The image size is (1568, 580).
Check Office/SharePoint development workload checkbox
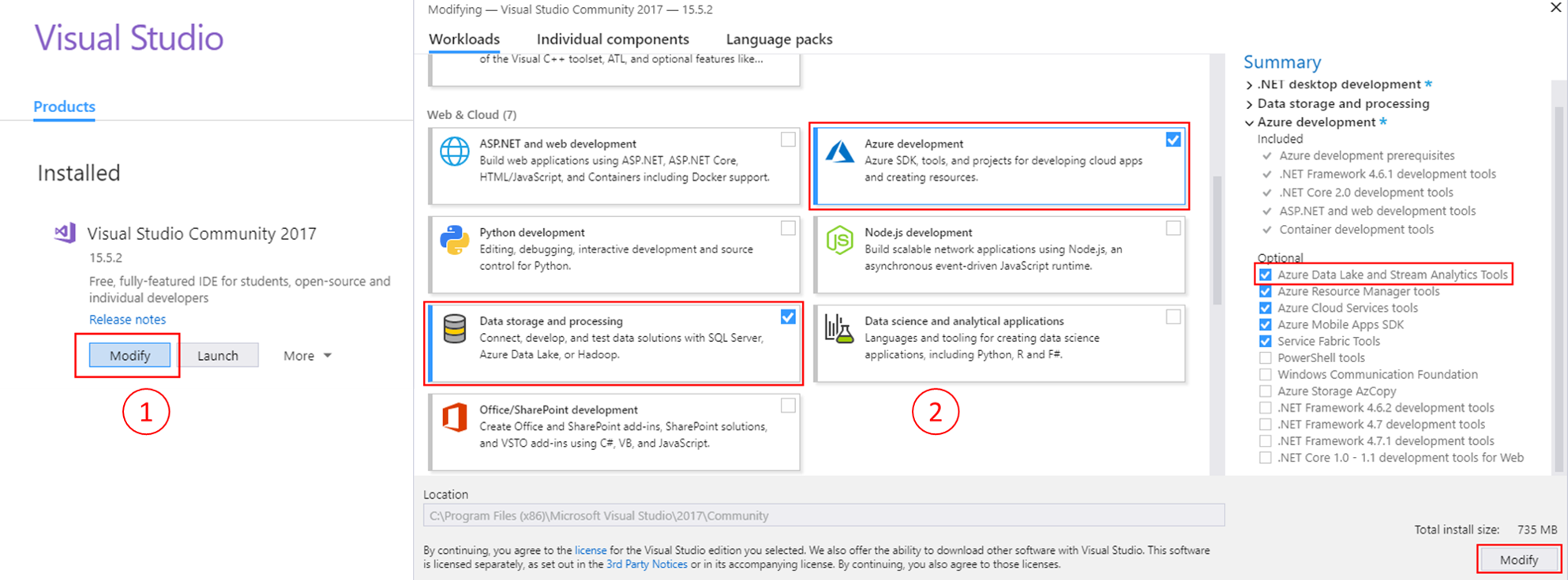788,406
